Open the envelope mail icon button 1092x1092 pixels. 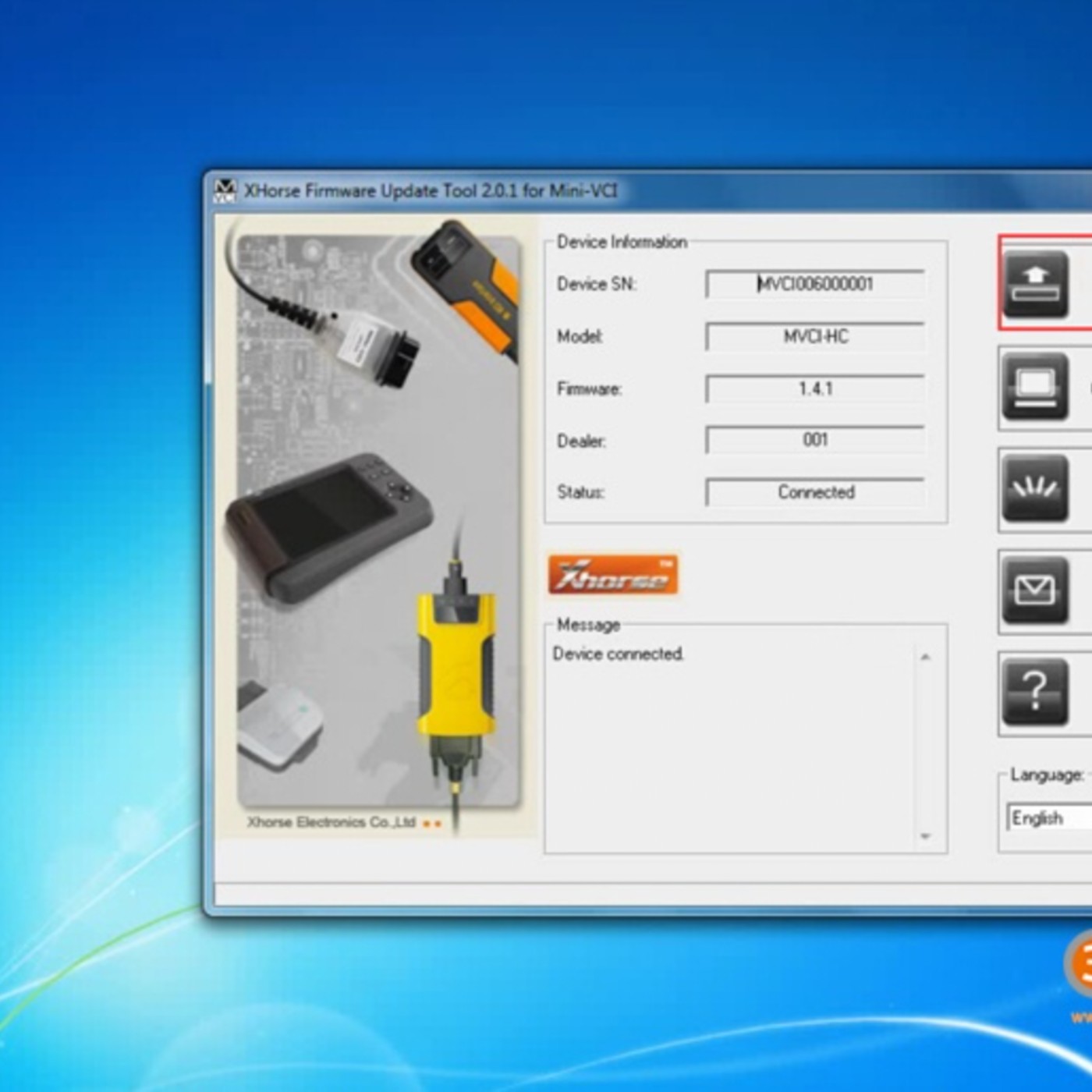(1035, 590)
